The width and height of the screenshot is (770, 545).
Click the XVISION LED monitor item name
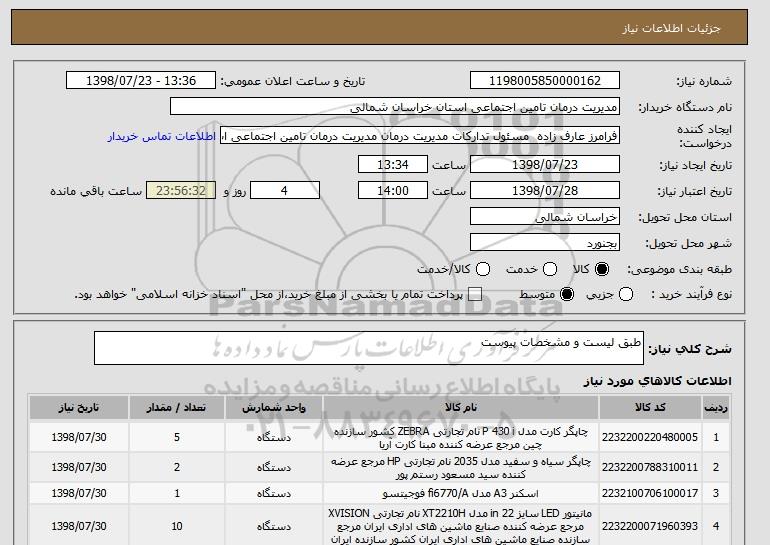pyautogui.click(x=461, y=526)
